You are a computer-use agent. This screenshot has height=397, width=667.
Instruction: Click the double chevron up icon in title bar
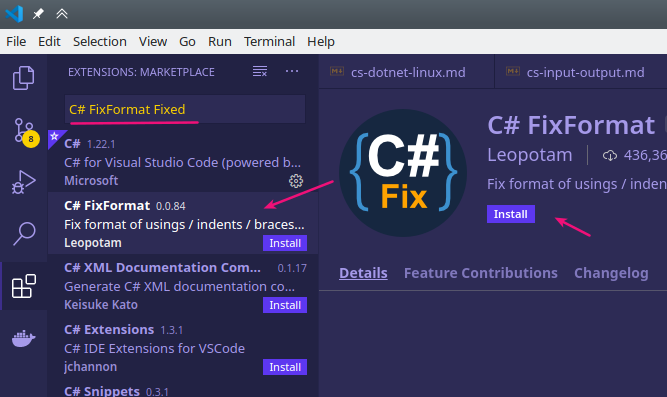(62, 14)
